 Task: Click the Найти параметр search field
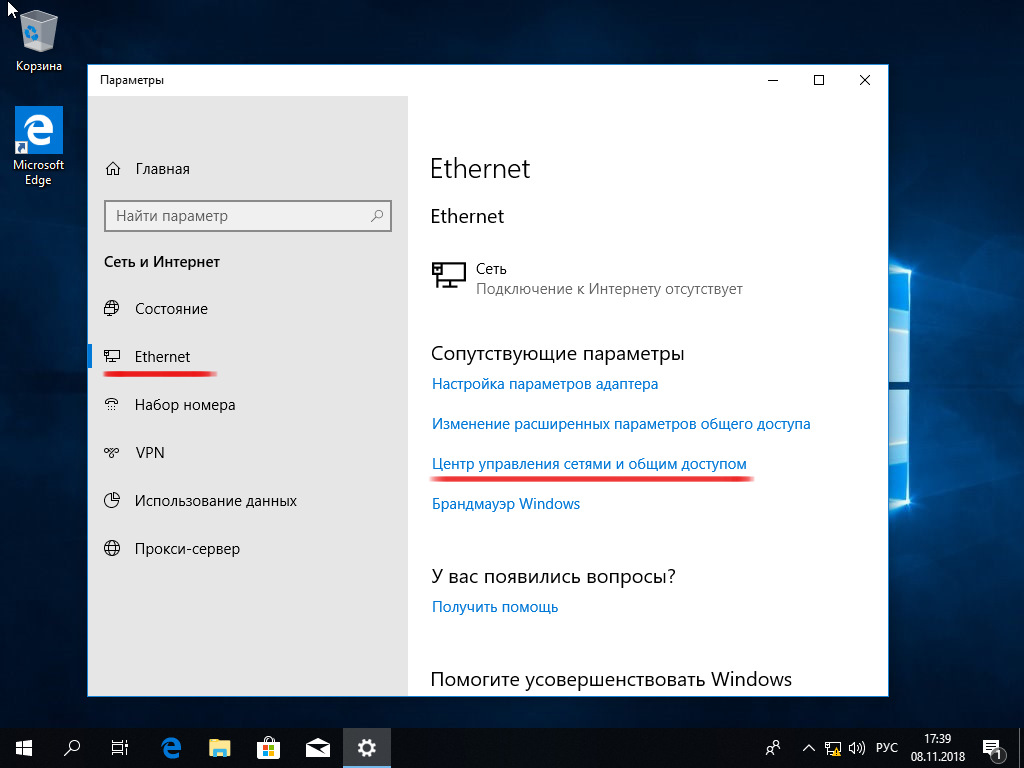248,216
